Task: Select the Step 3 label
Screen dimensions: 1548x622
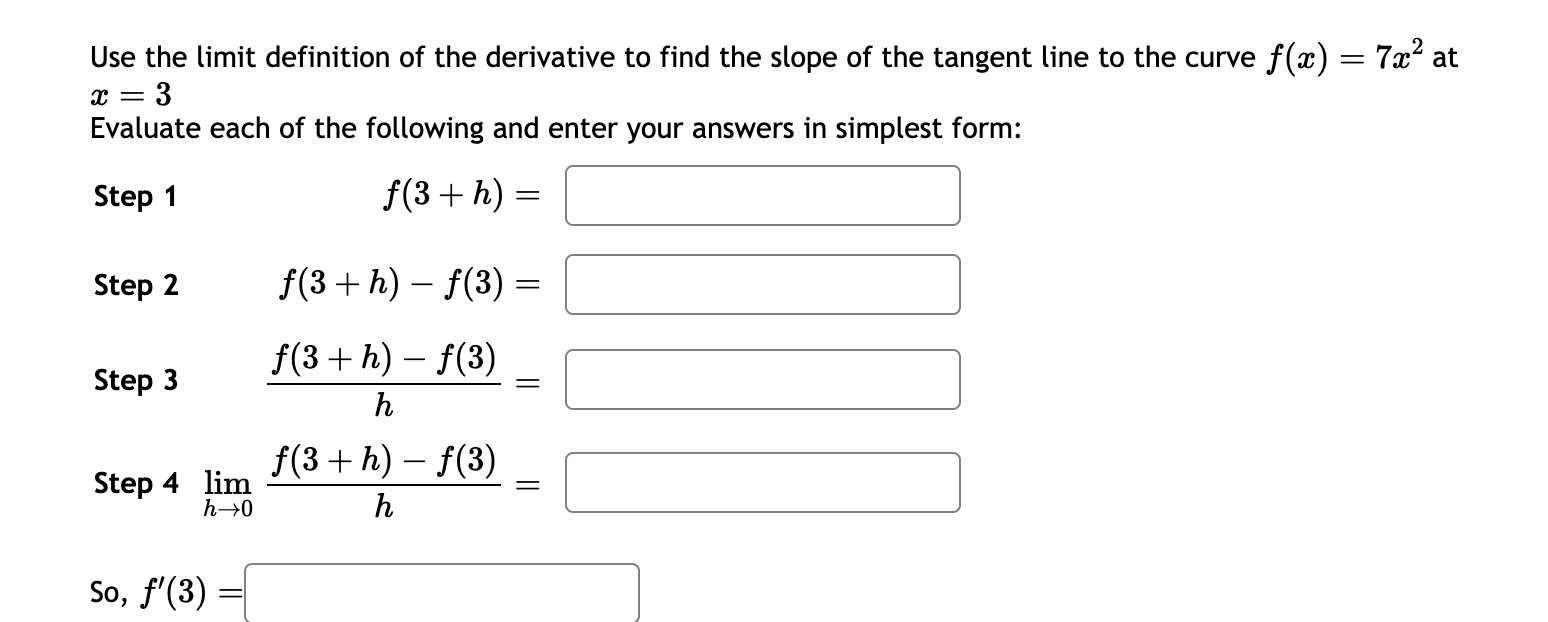Action: [x=134, y=381]
